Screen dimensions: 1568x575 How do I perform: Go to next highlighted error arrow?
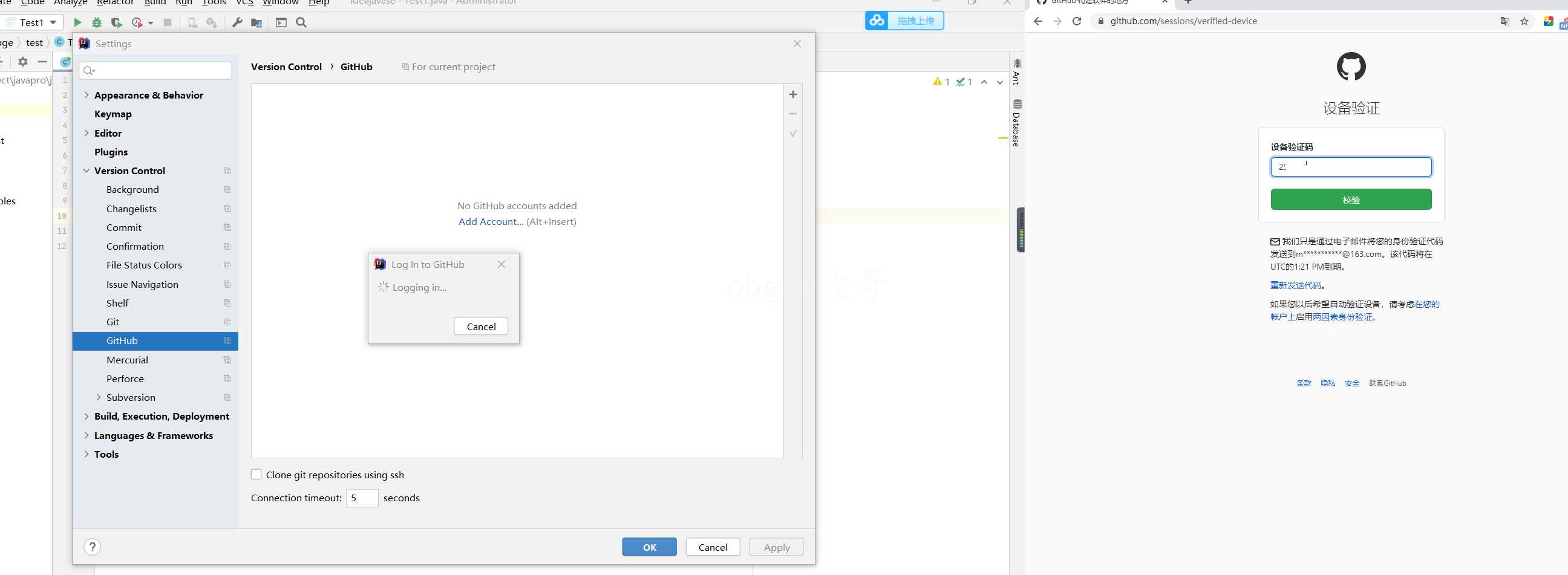pyautogui.click(x=999, y=82)
